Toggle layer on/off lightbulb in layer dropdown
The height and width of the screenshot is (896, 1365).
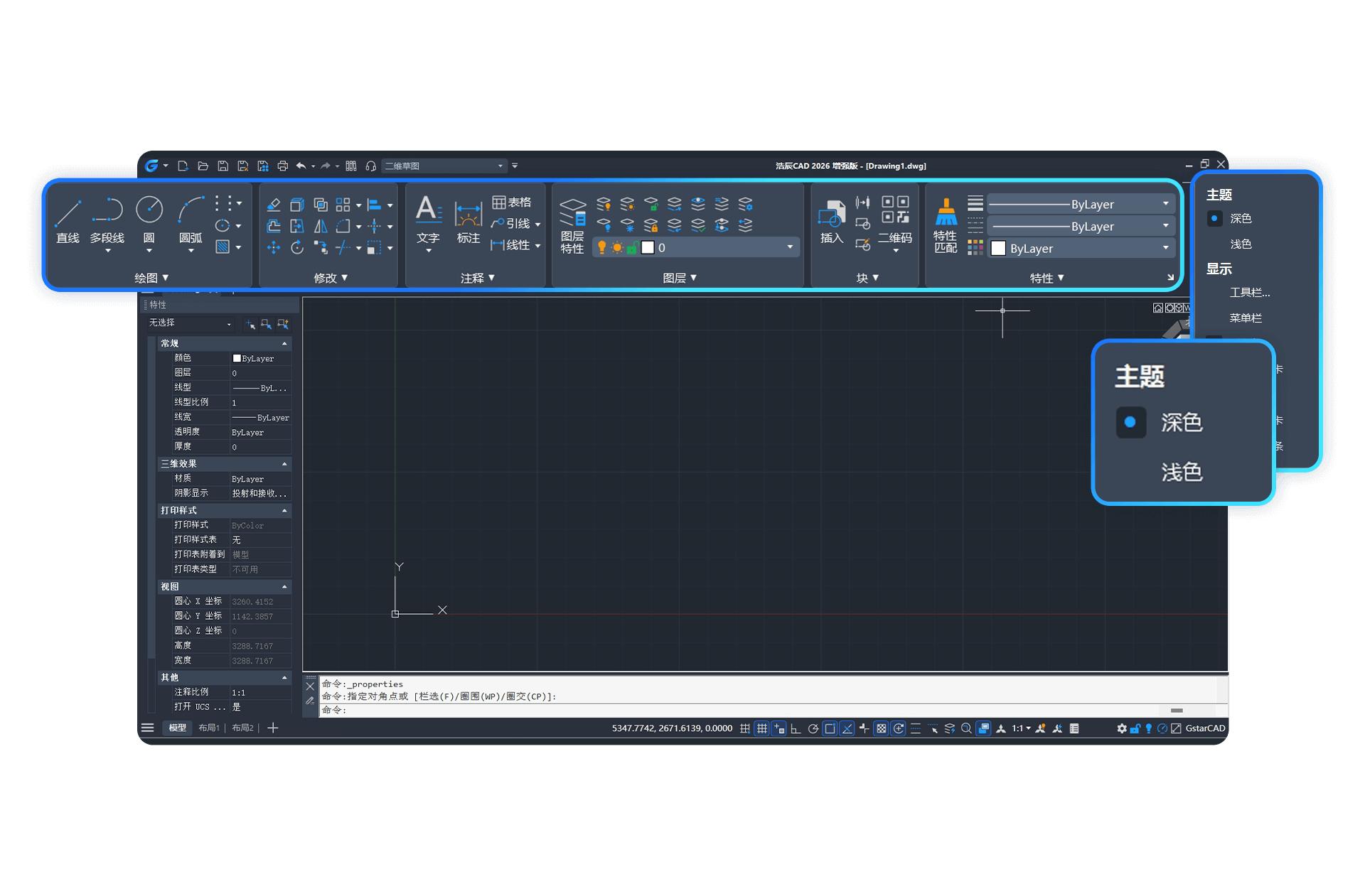click(x=602, y=247)
